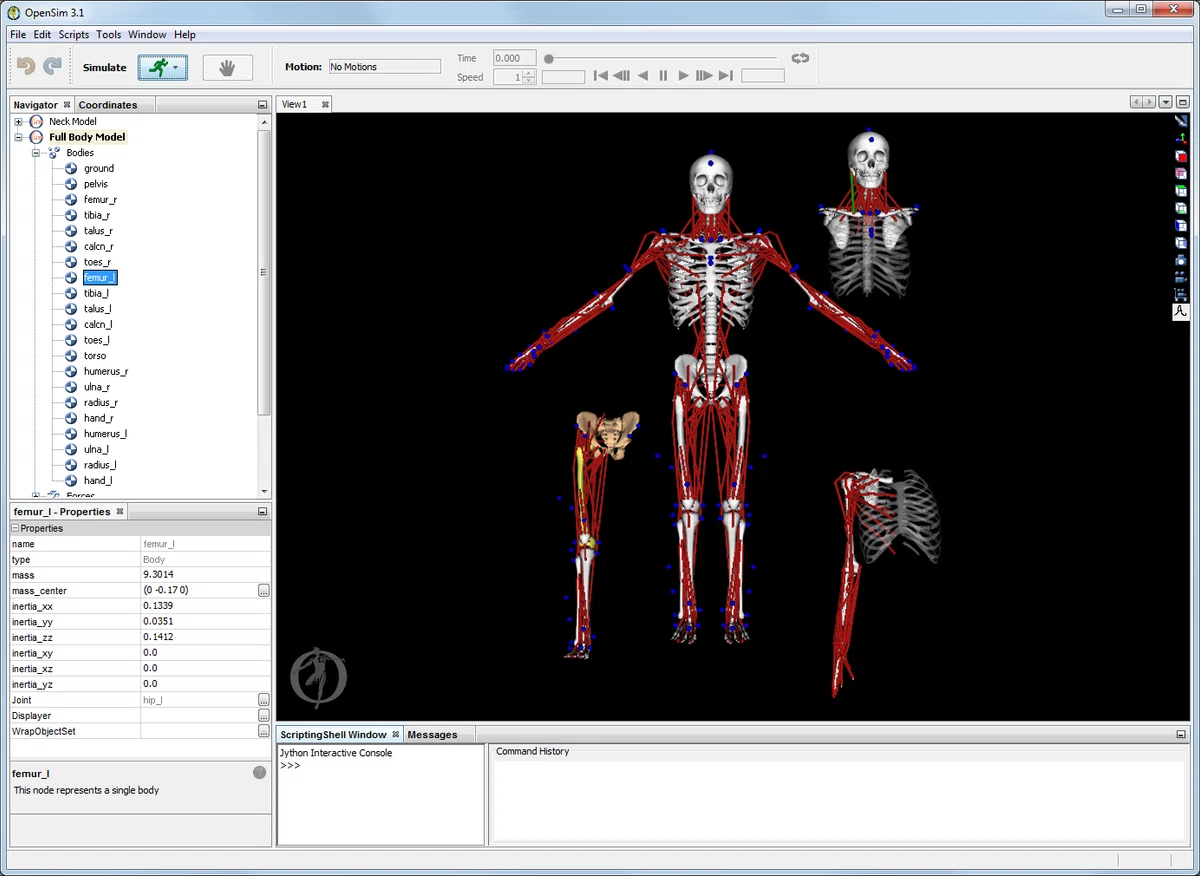Viewport: 1200px width, 876px height.
Task: Play the motion forward
Action: (683, 76)
